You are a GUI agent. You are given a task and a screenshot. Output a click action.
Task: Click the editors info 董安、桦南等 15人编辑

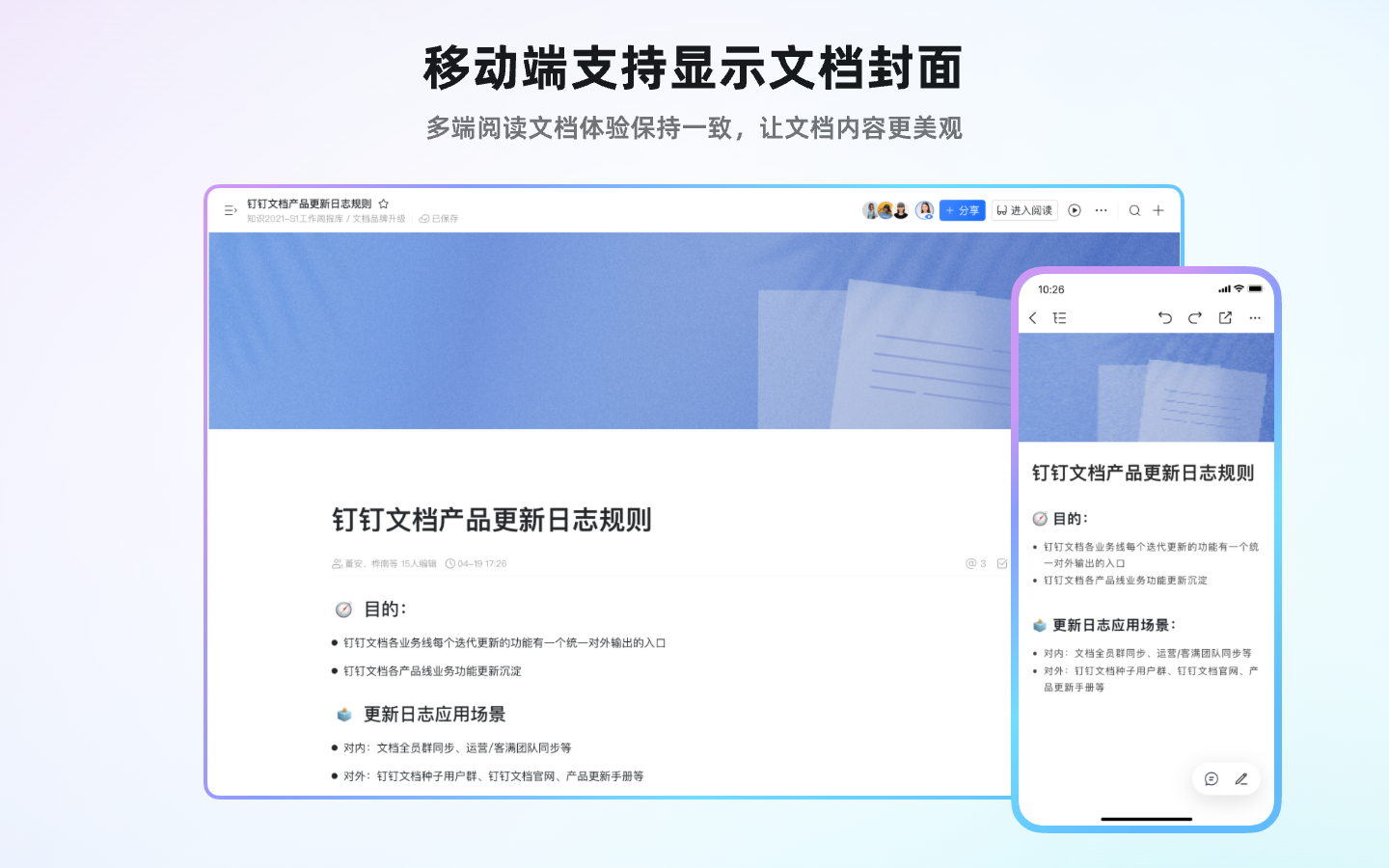pyautogui.click(x=385, y=563)
